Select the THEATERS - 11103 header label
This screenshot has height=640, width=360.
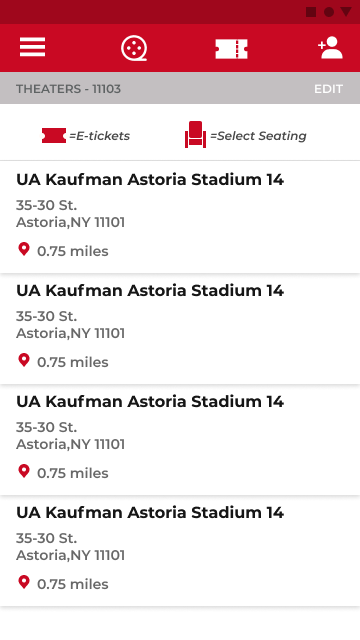click(x=69, y=89)
